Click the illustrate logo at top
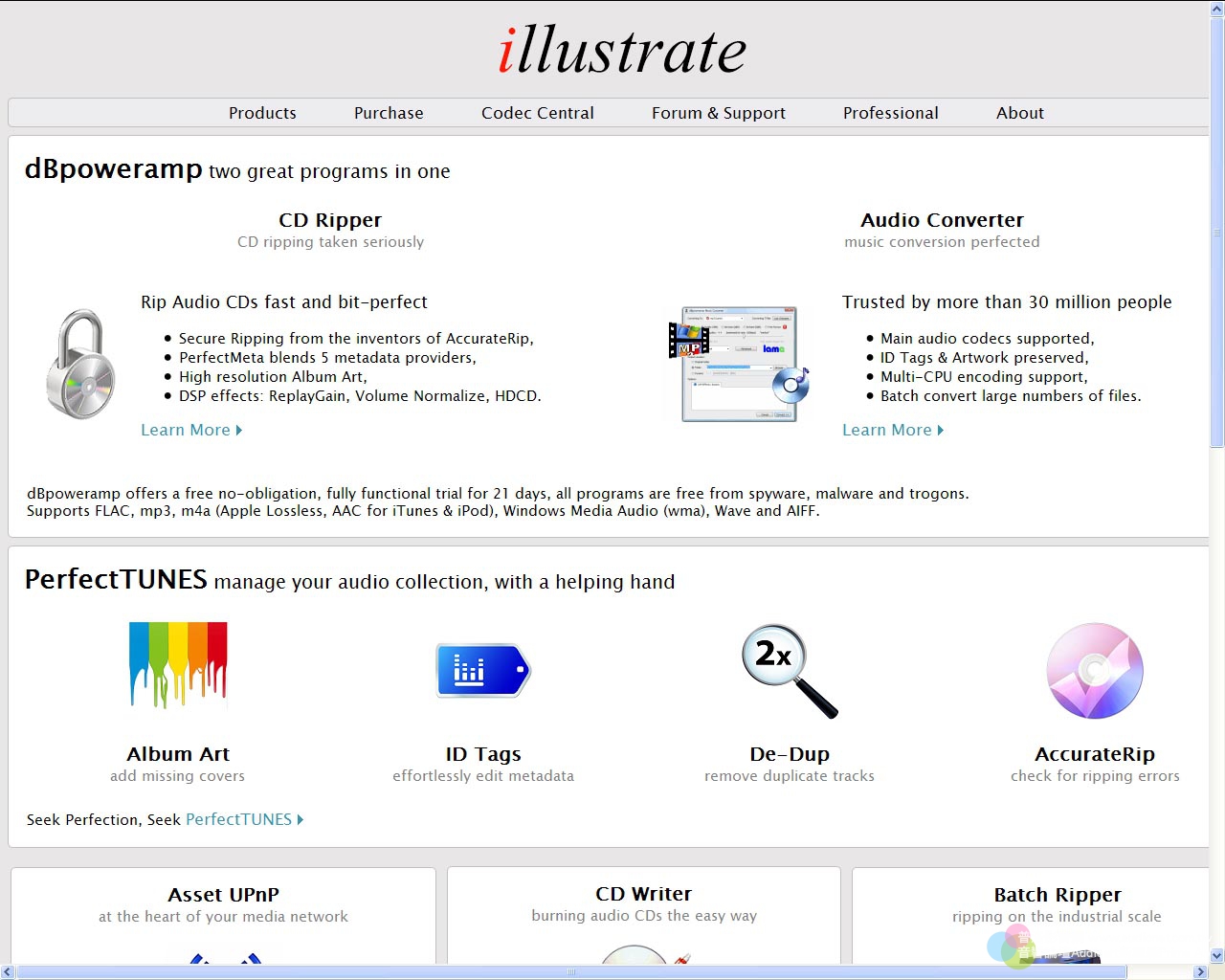The height and width of the screenshot is (980, 1225). pyautogui.click(x=622, y=50)
